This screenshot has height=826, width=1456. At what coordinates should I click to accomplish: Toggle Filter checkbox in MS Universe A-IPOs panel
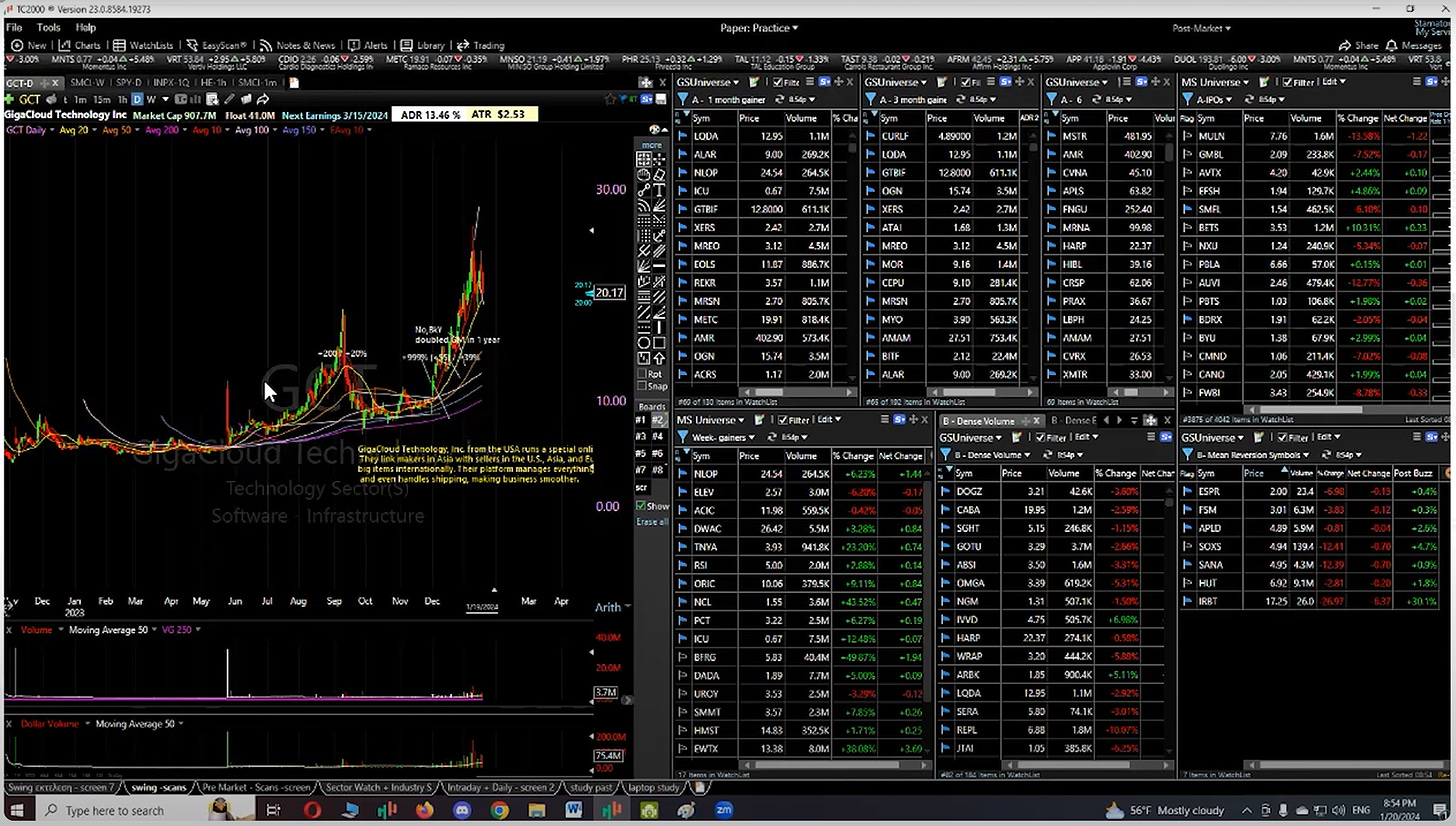point(1287,82)
